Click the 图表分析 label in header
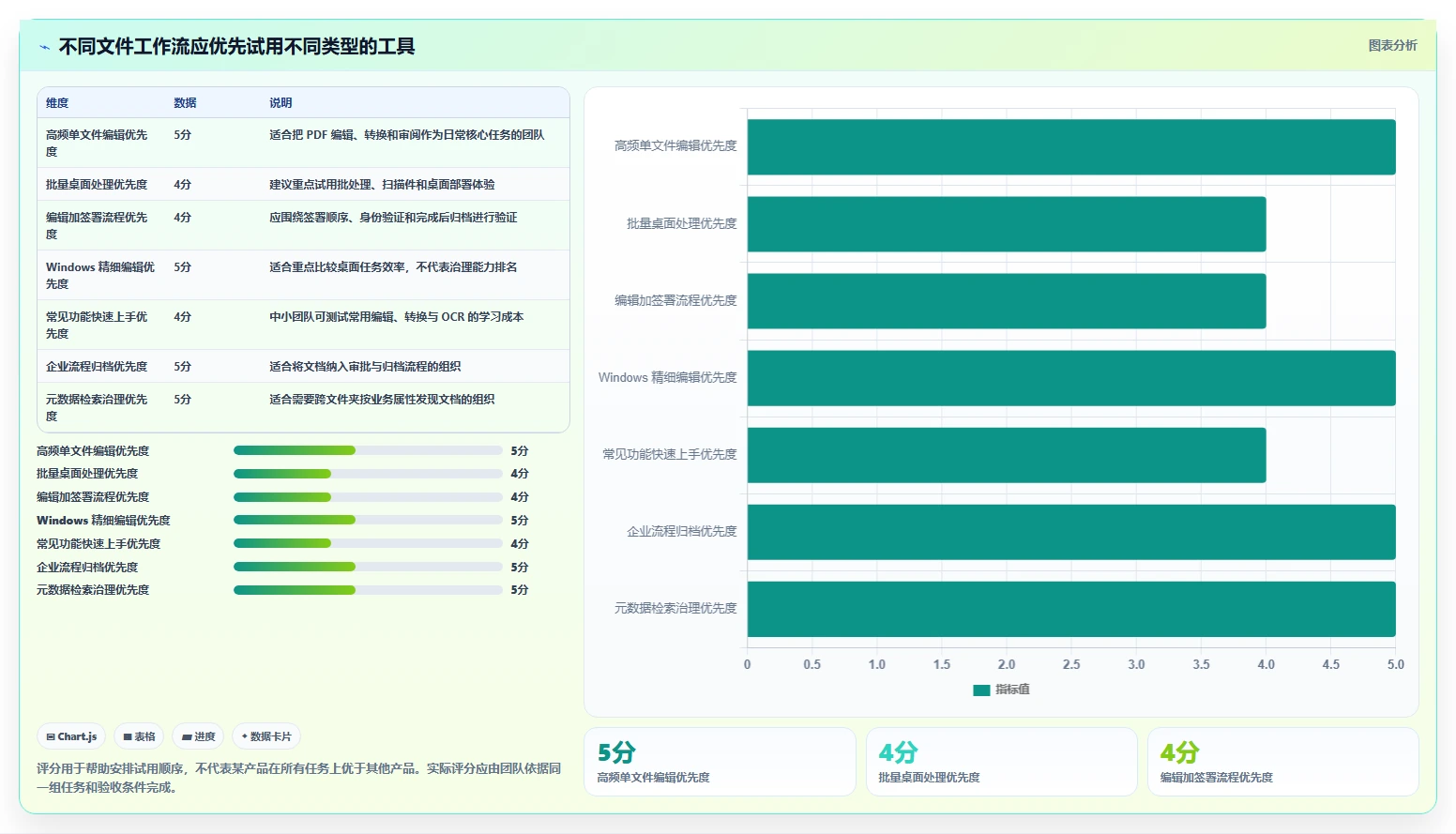Screen dimensions: 1456x834 (x=1392, y=45)
